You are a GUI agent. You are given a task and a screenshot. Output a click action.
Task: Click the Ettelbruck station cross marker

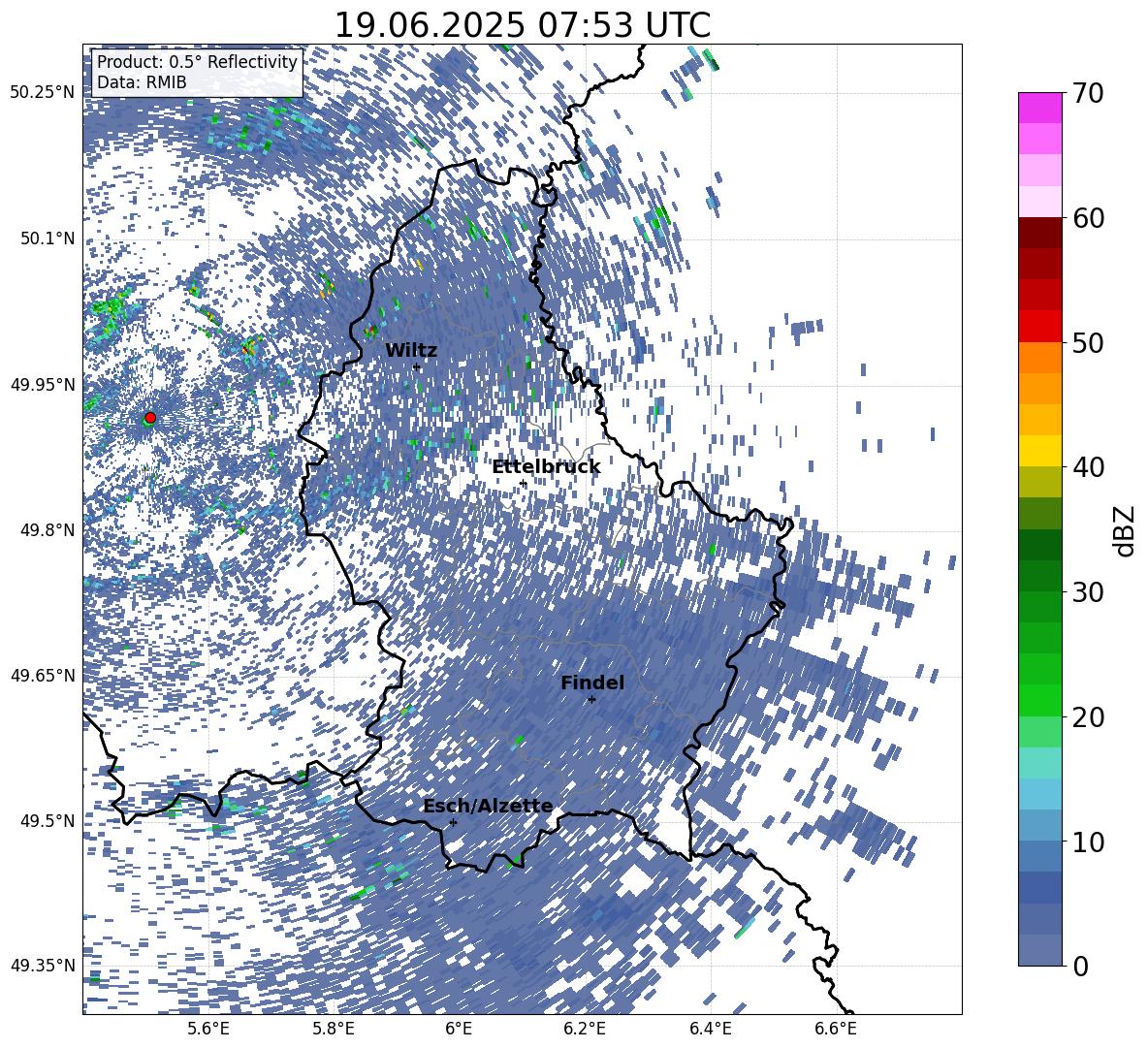coord(523,484)
